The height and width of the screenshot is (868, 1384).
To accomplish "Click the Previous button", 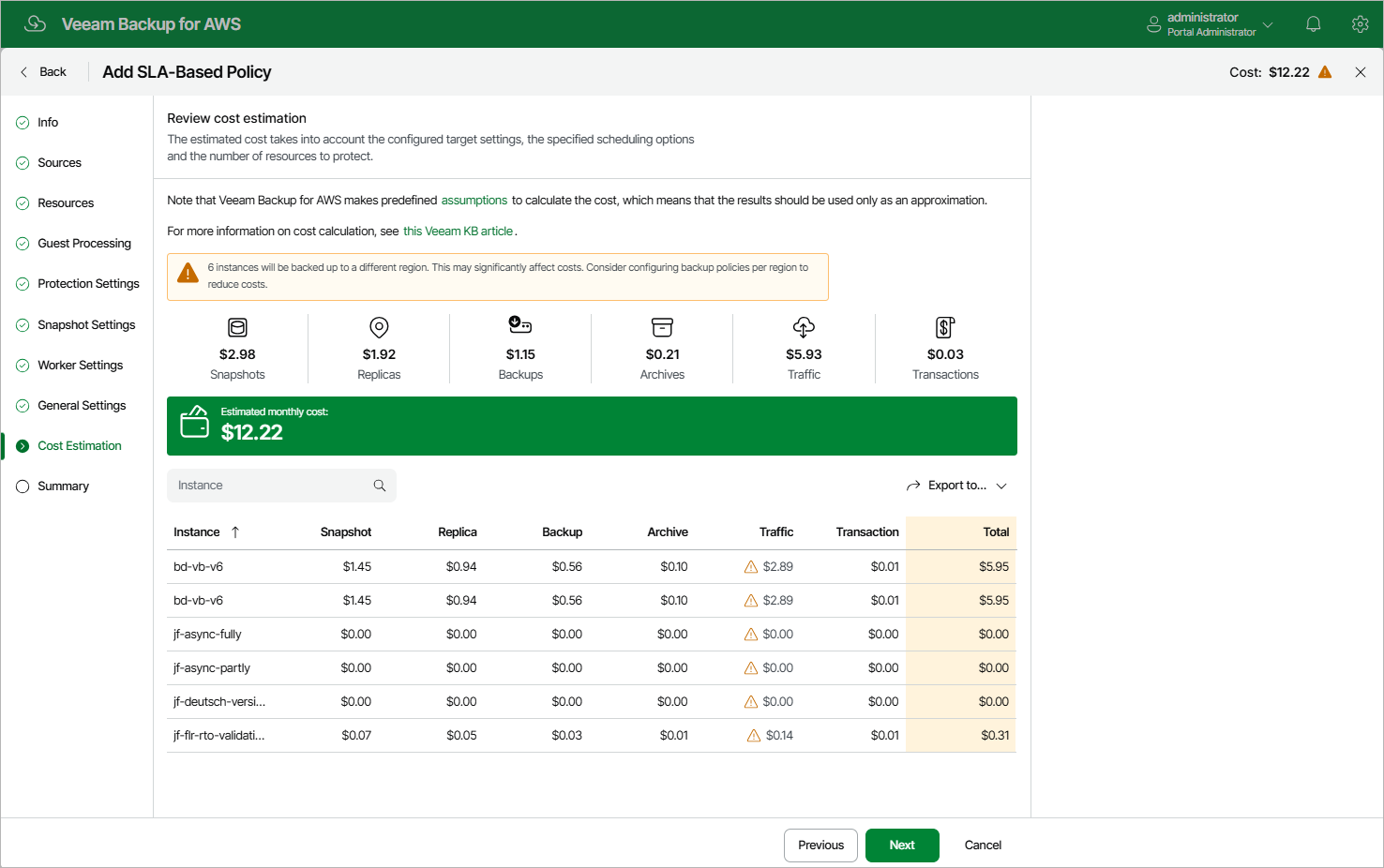I will point(820,846).
